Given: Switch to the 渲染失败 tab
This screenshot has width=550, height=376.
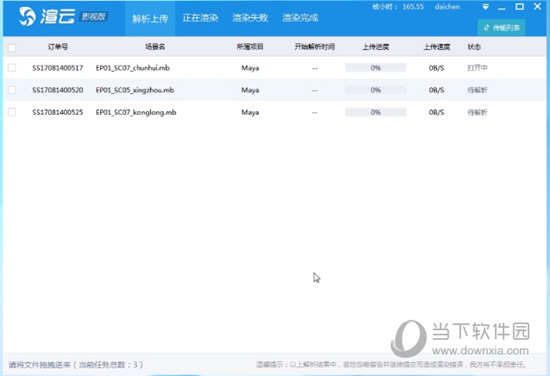Looking at the screenshot, I should (250, 18).
